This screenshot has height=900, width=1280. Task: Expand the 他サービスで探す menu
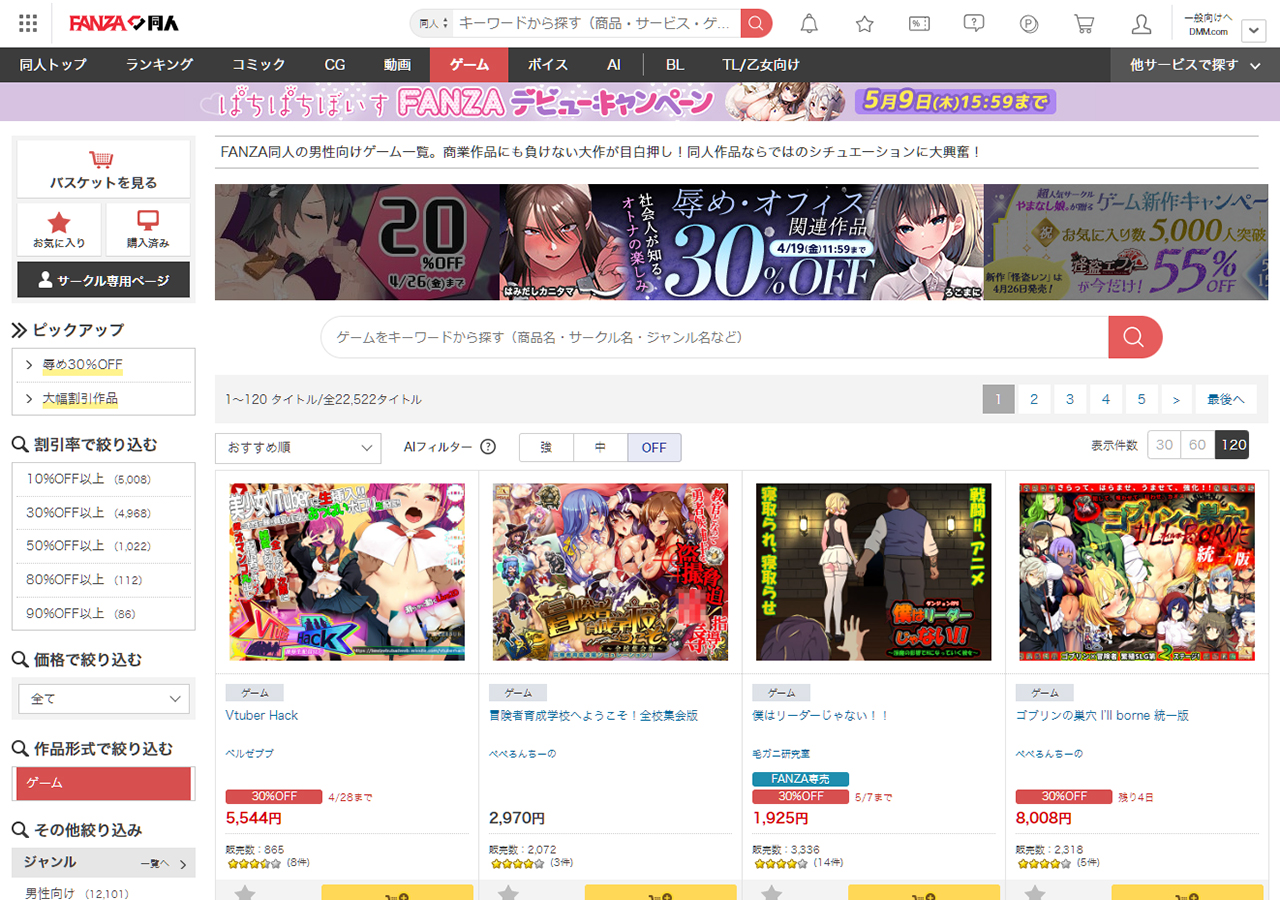coord(1195,65)
